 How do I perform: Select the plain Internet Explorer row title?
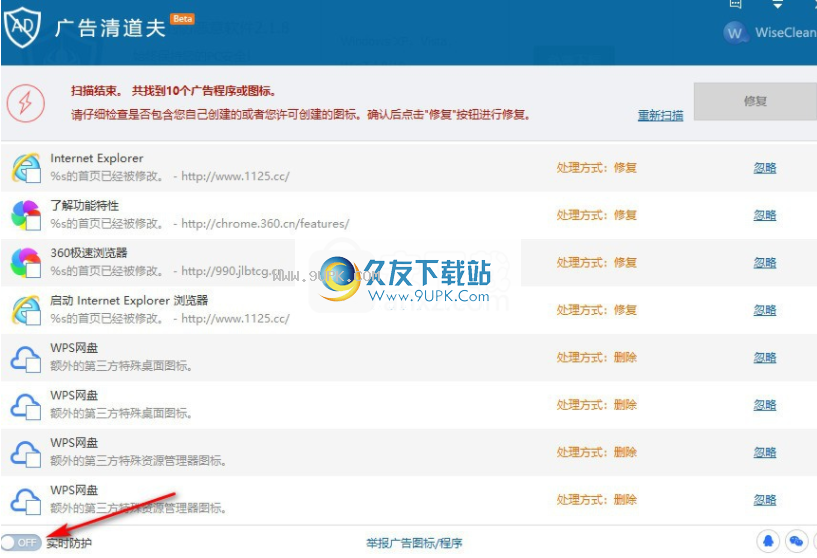(x=96, y=158)
